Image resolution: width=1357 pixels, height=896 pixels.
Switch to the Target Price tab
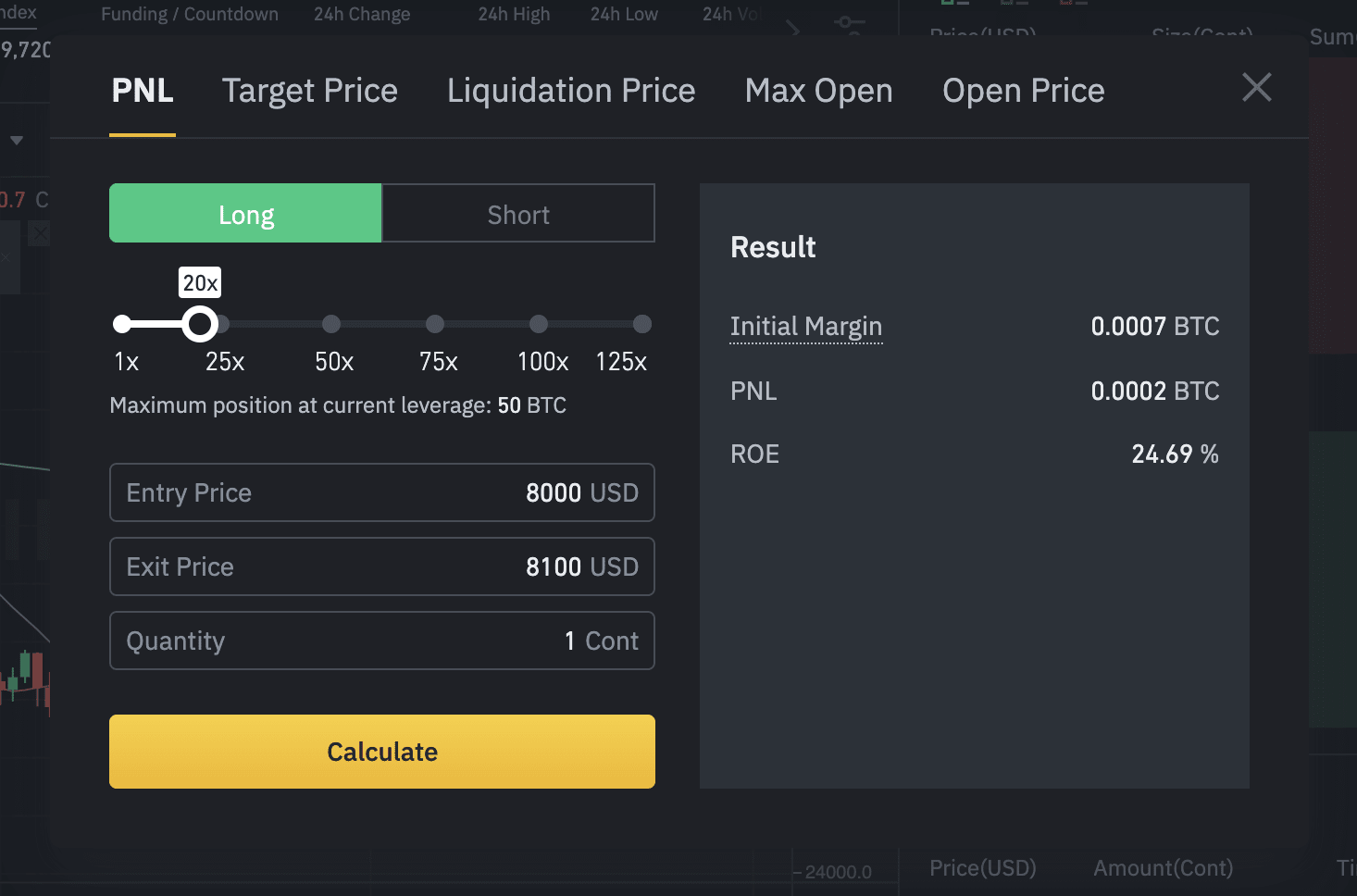[x=309, y=90]
